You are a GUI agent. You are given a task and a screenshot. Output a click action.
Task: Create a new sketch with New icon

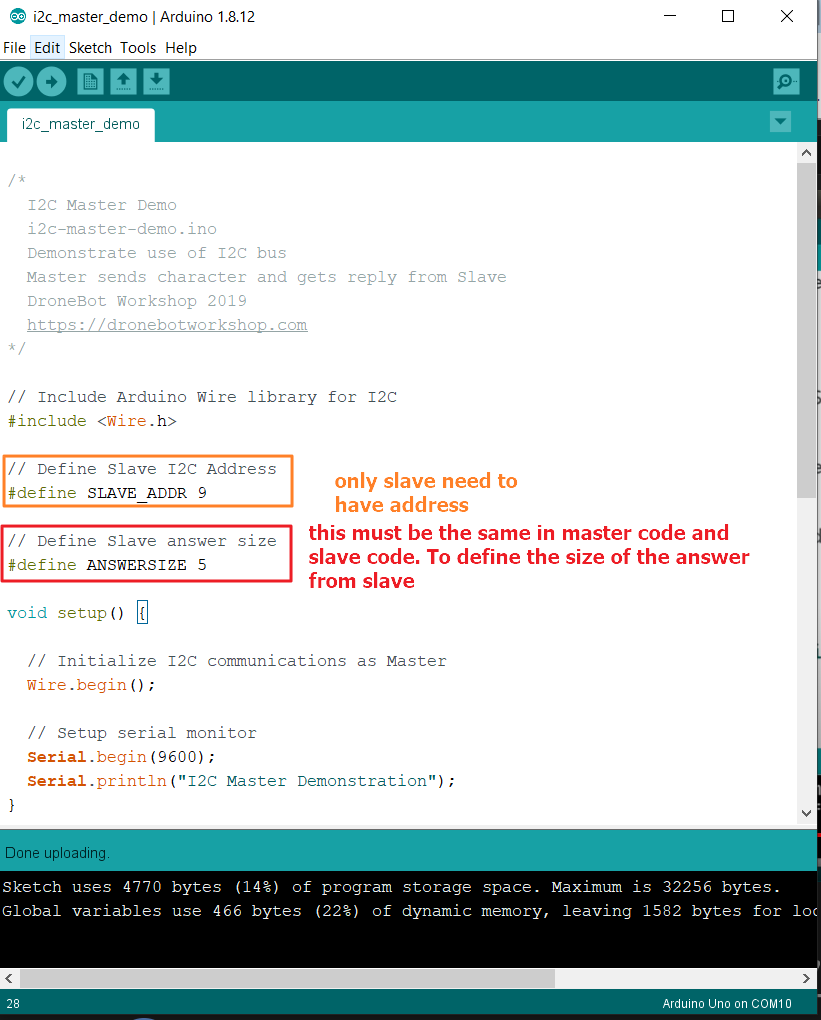click(90, 82)
